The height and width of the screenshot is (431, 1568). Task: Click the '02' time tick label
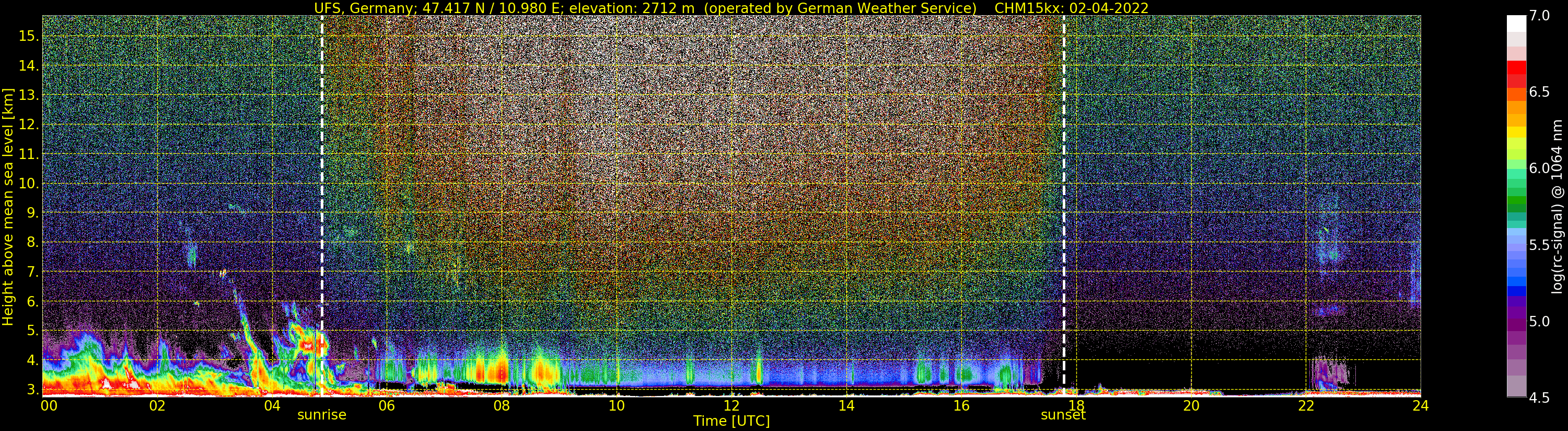pos(157,405)
